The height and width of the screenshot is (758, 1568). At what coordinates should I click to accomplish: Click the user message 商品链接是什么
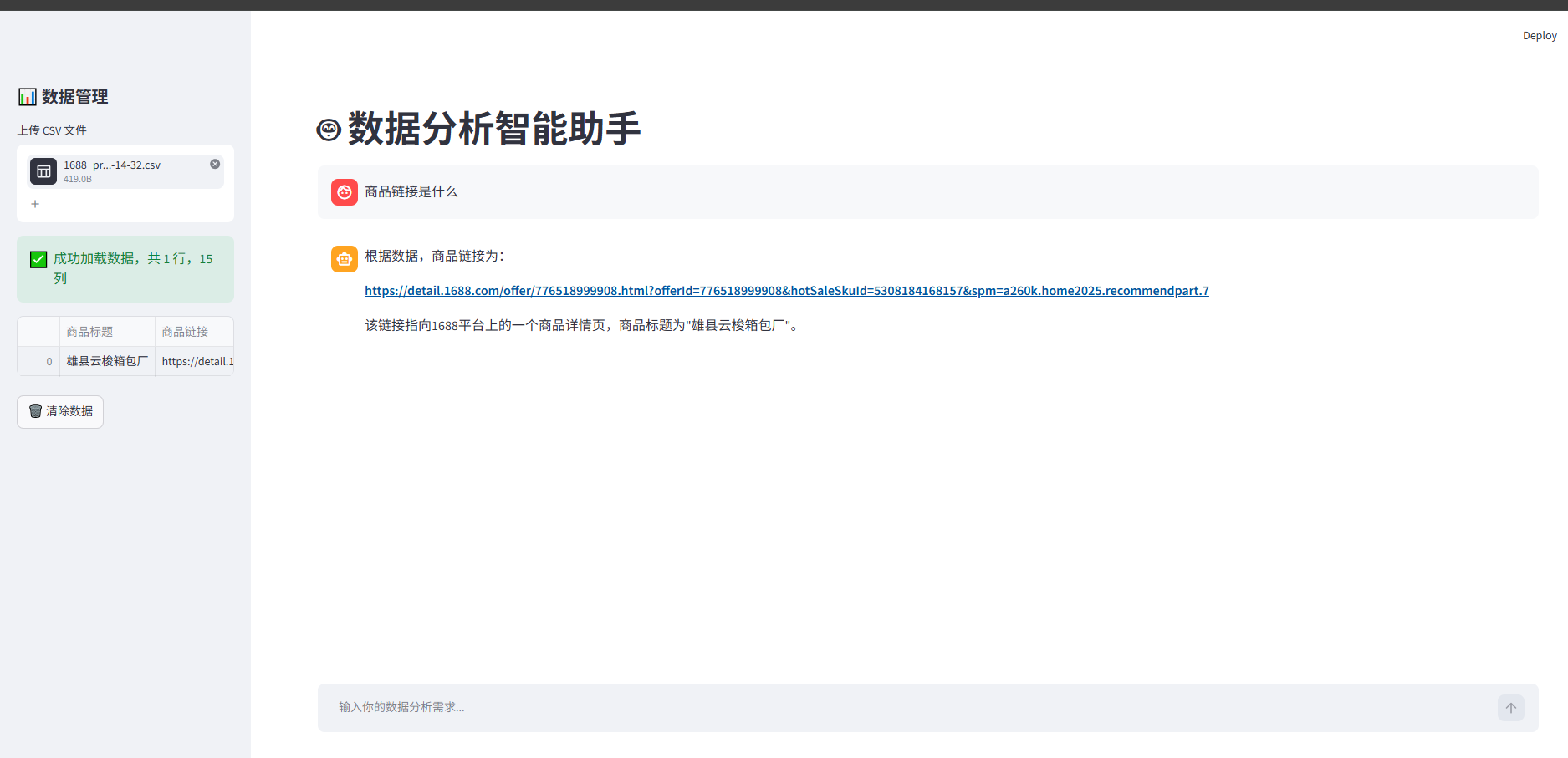pos(411,192)
